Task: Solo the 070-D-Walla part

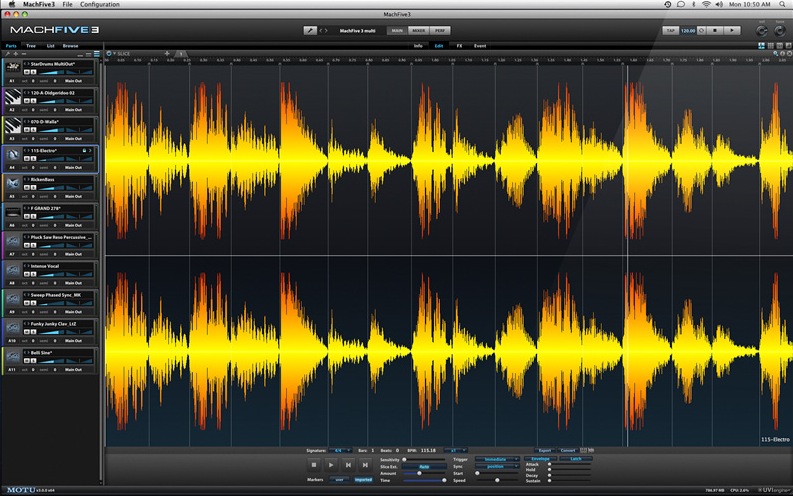Action: click(33, 129)
